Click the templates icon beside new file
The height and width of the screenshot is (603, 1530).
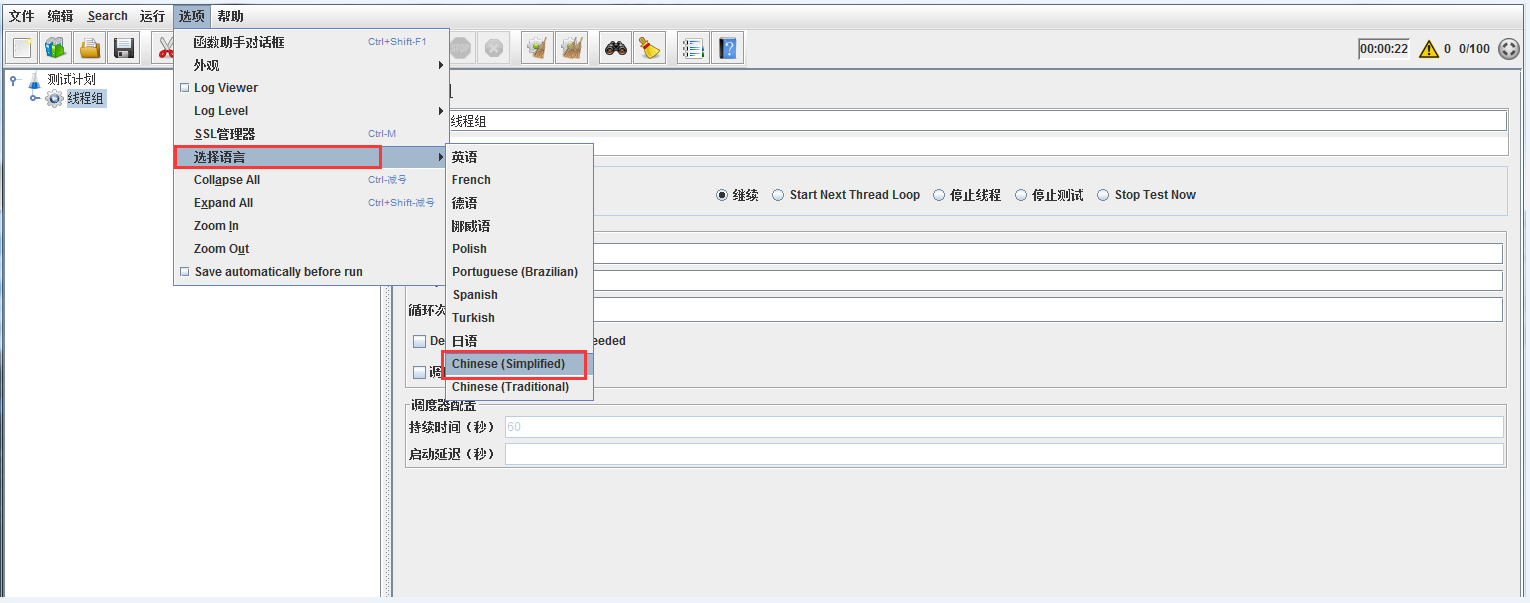[x=55, y=47]
